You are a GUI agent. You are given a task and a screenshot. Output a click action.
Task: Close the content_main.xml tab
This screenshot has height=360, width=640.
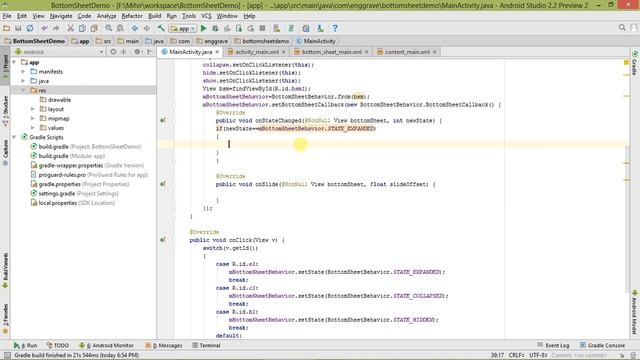point(435,52)
